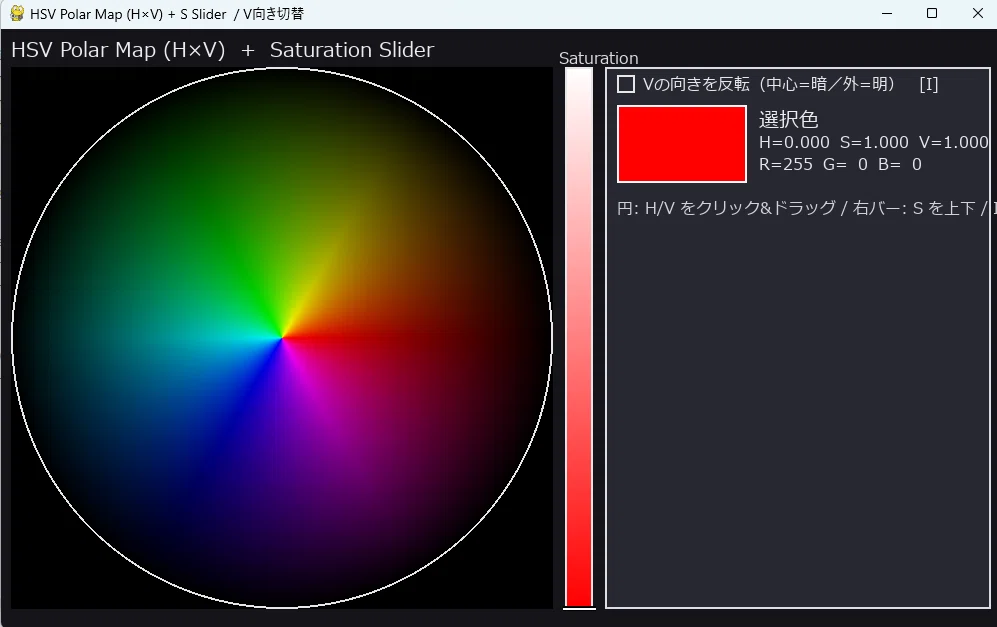This screenshot has width=997, height=627.
Task: Maximize the HSV Polar Map window
Action: (932, 13)
